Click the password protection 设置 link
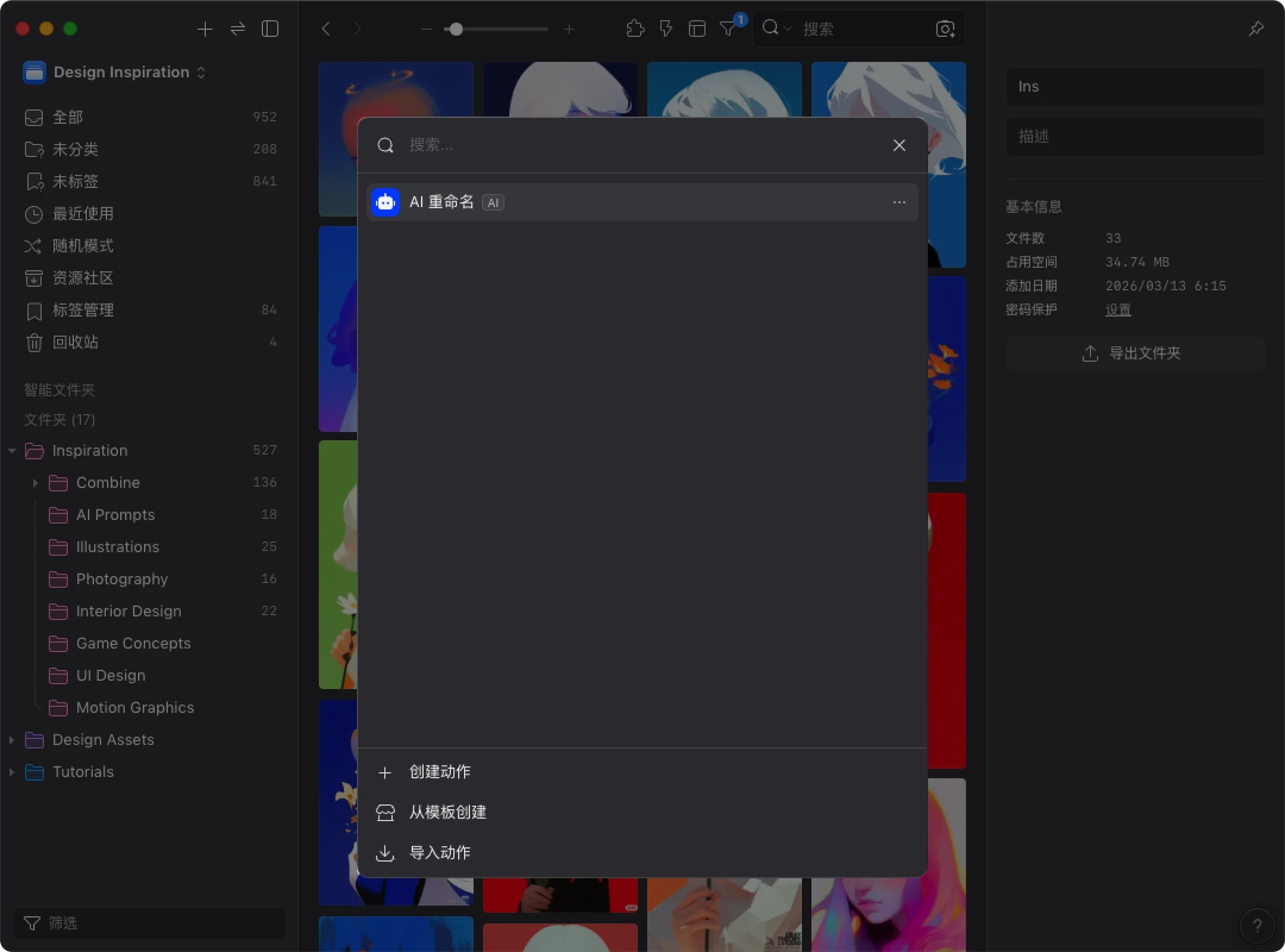 point(1117,310)
